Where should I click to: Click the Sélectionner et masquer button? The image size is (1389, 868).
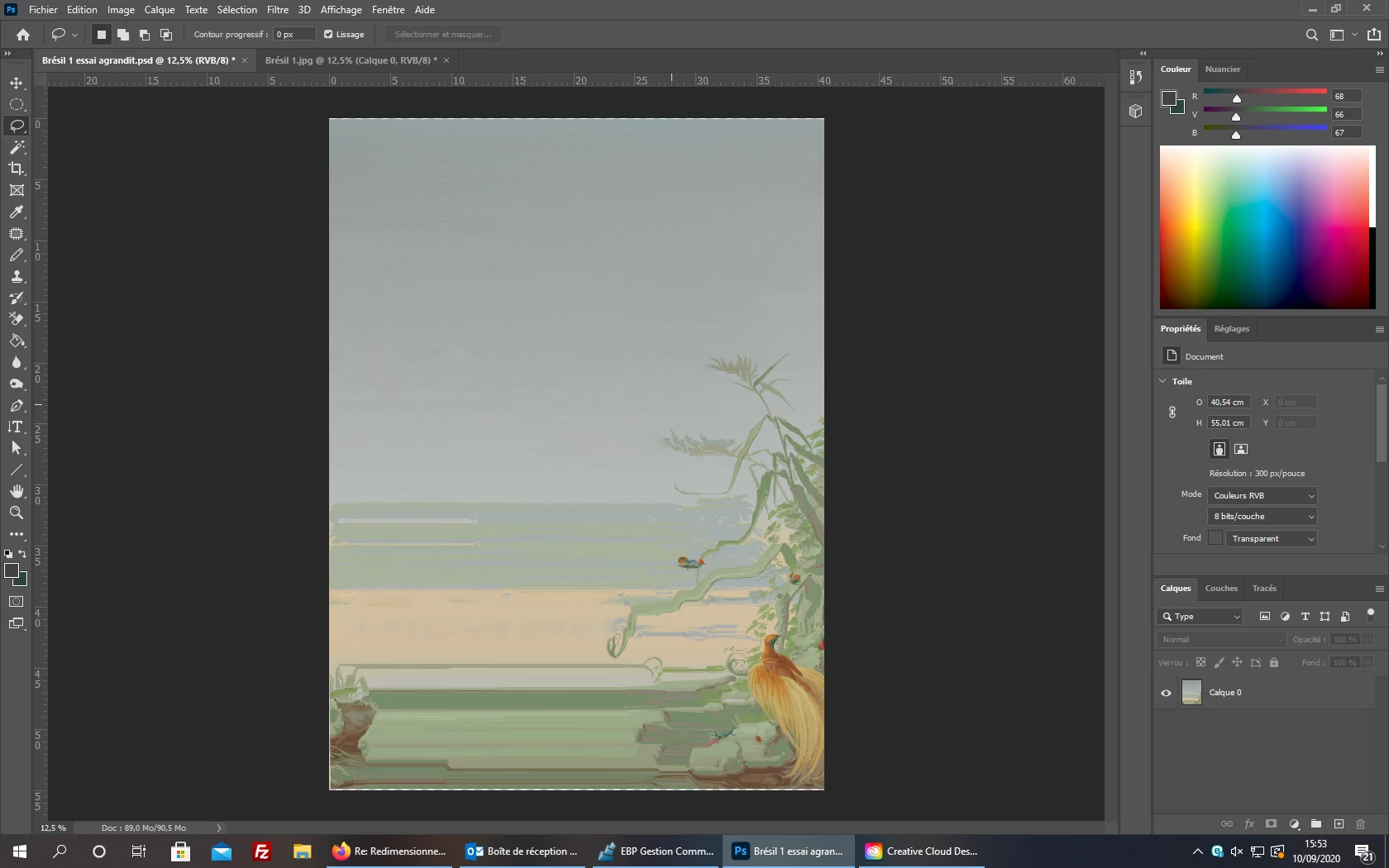pyautogui.click(x=442, y=35)
